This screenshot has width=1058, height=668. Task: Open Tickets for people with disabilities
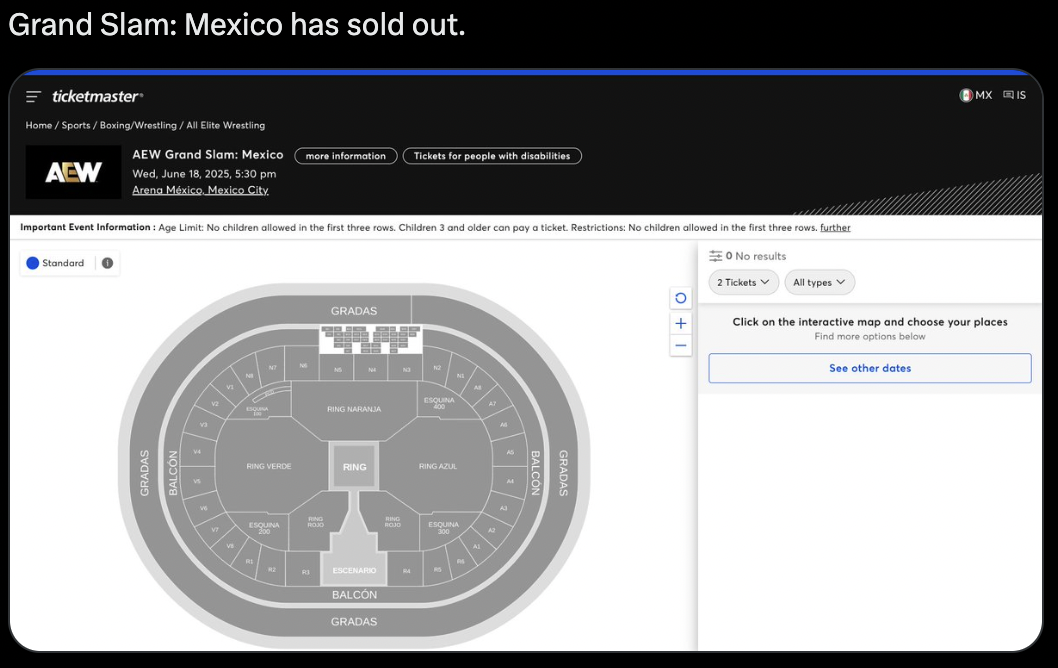[x=492, y=156]
